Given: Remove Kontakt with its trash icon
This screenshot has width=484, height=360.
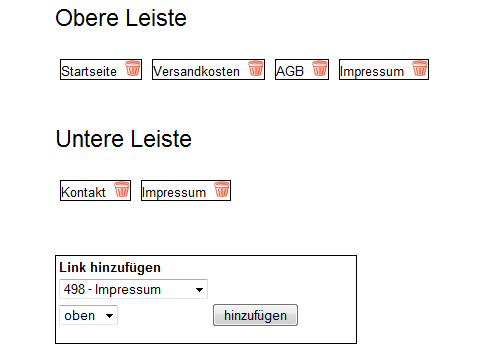Looking at the screenshot, I should (x=122, y=189).
